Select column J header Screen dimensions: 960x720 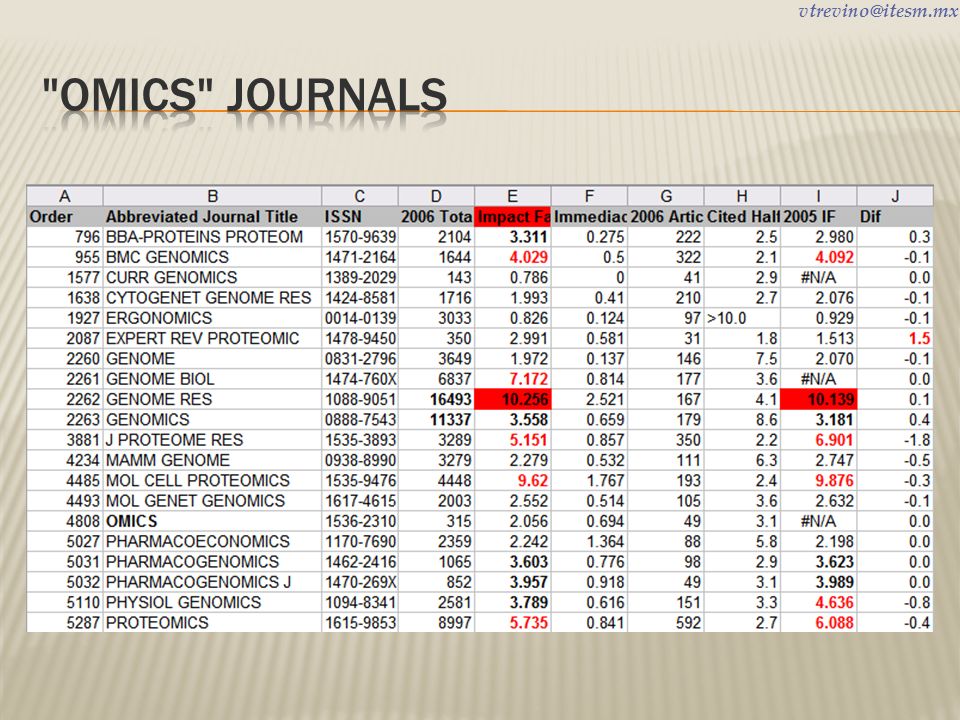coord(895,196)
